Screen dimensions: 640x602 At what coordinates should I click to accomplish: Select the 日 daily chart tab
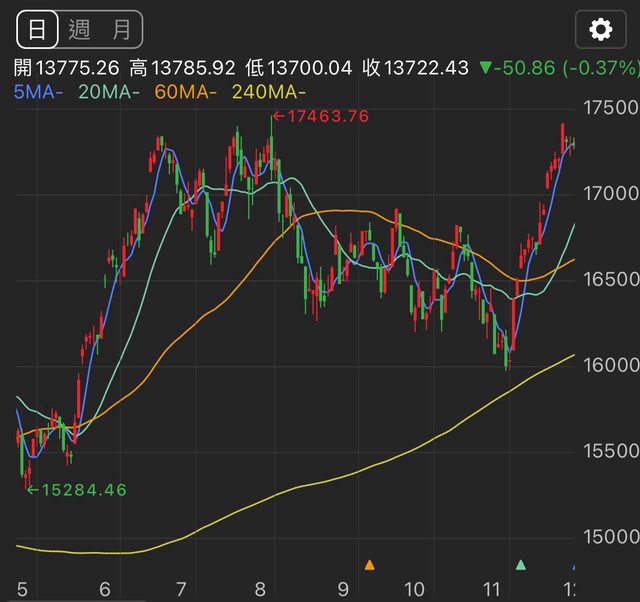36,30
